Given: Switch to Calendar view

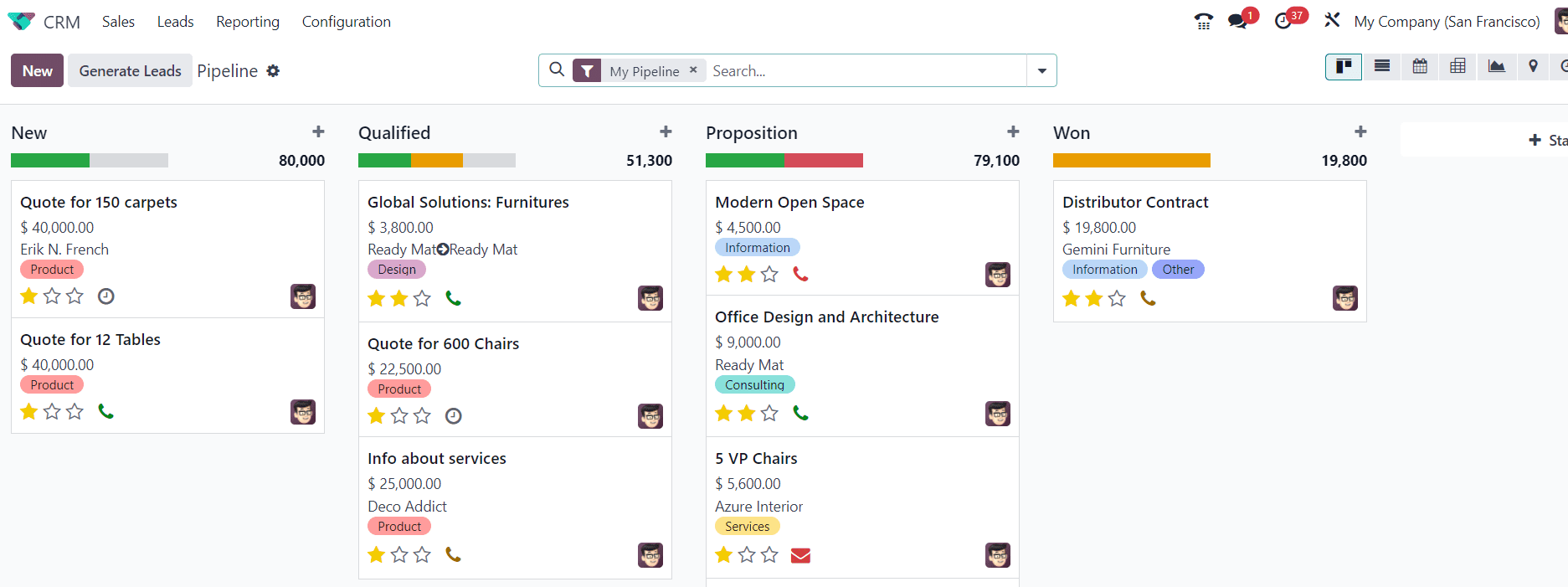Looking at the screenshot, I should pos(1420,67).
